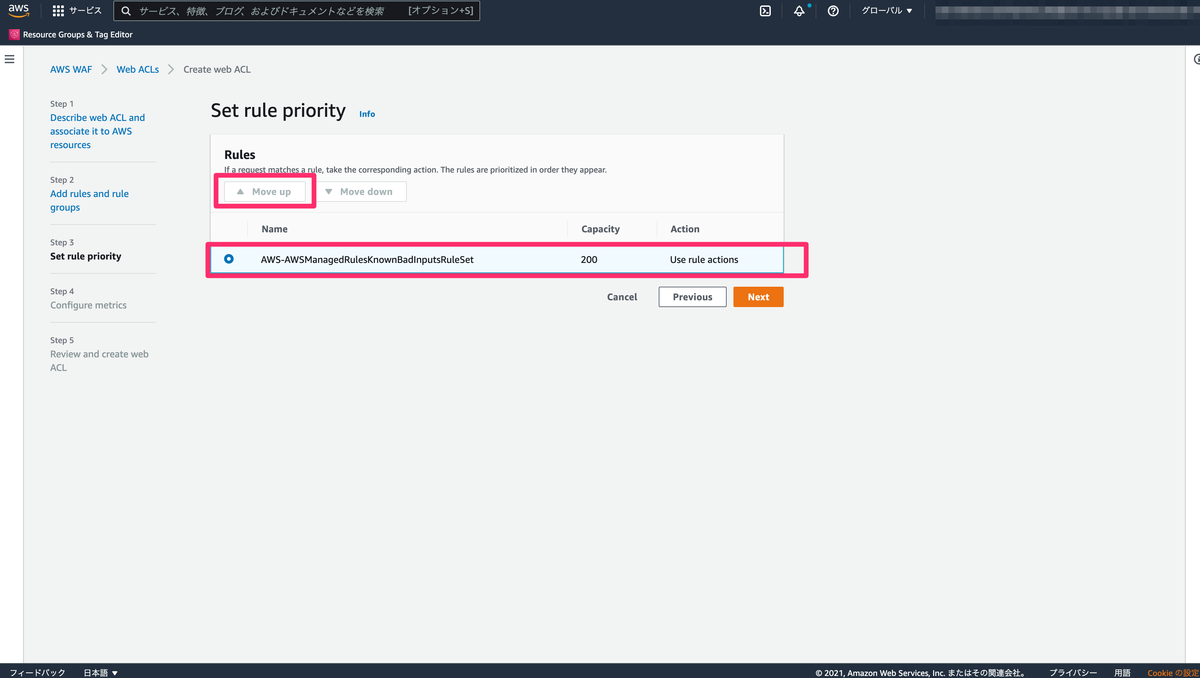Screen dimensions: 1200x678
Task: Click the Move up arrow button
Action: pos(265,191)
